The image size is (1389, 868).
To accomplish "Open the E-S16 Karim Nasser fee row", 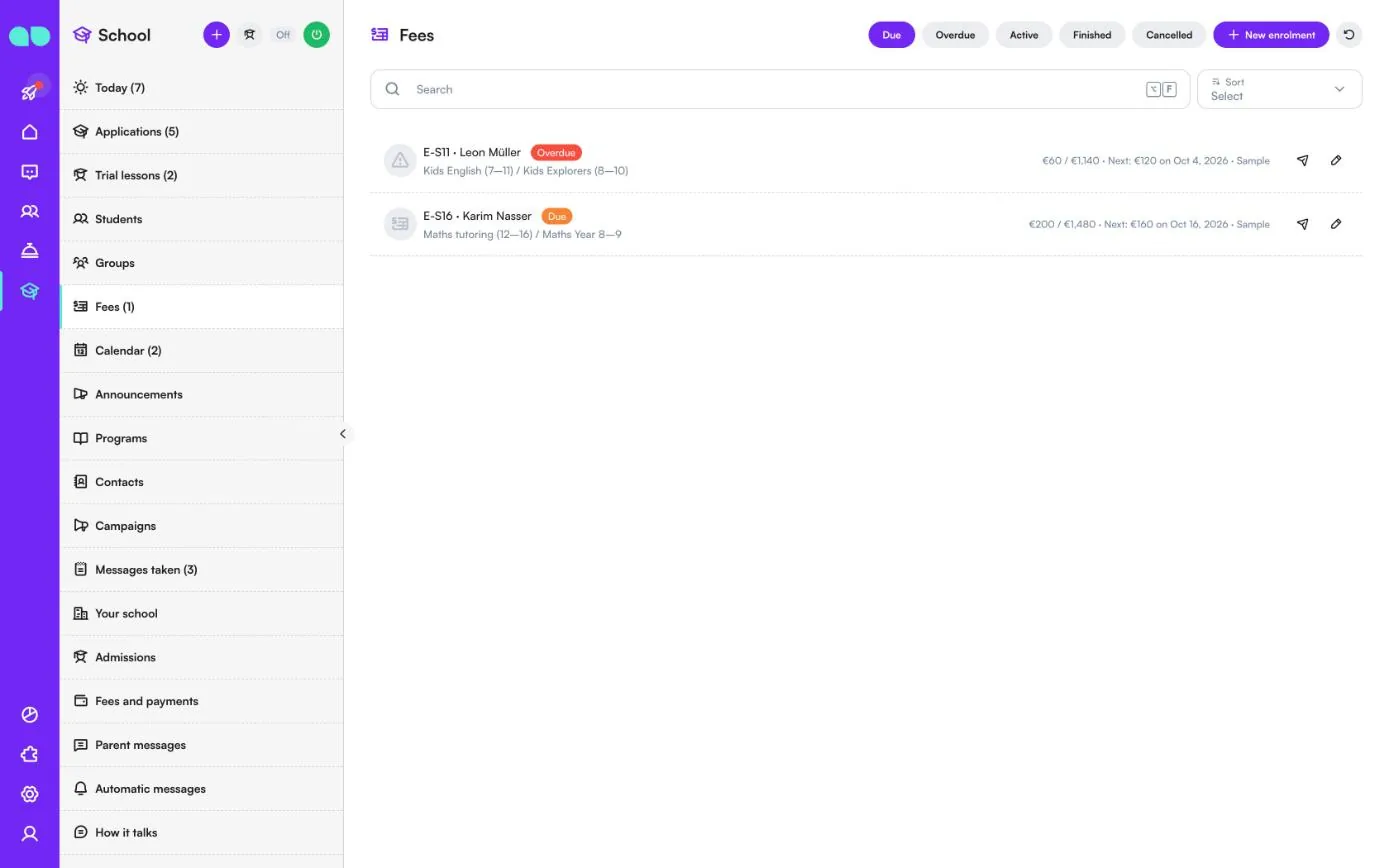I will coord(866,224).
